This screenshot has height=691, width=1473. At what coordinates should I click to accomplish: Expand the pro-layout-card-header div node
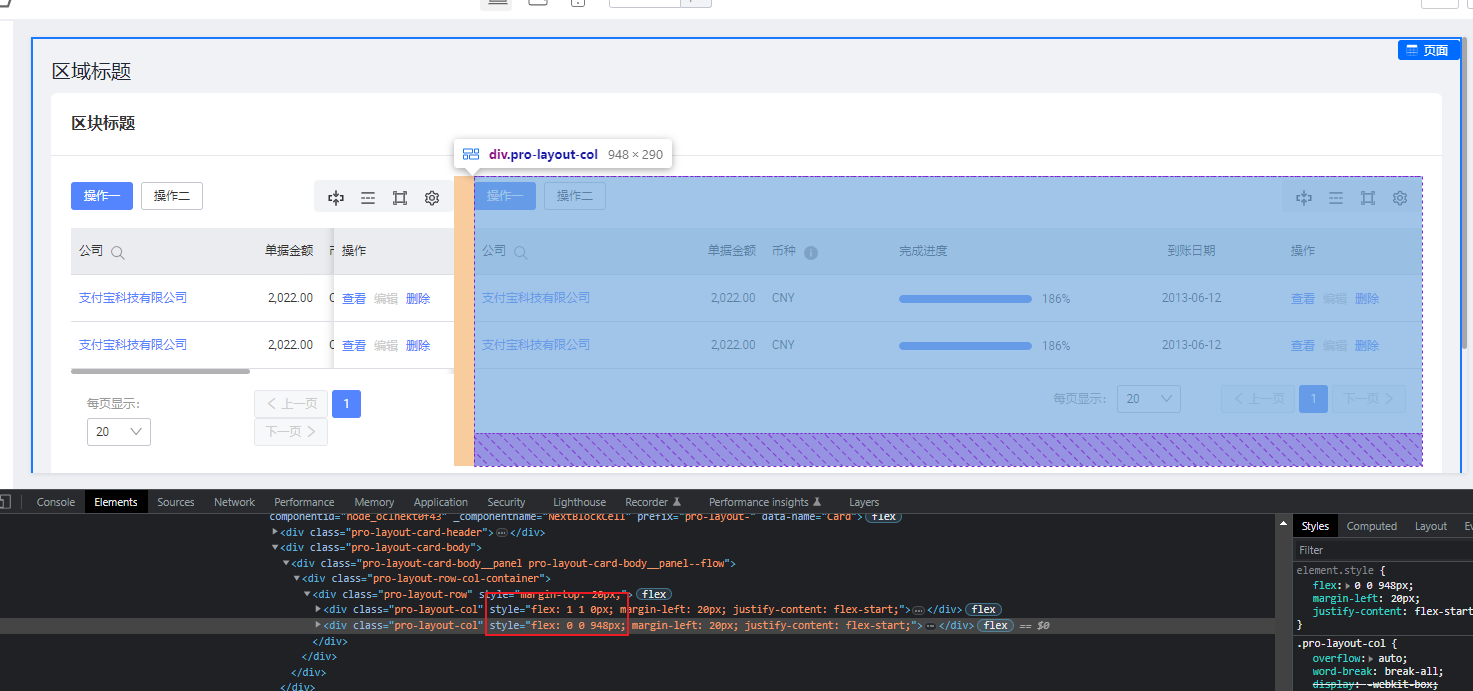click(x=275, y=532)
